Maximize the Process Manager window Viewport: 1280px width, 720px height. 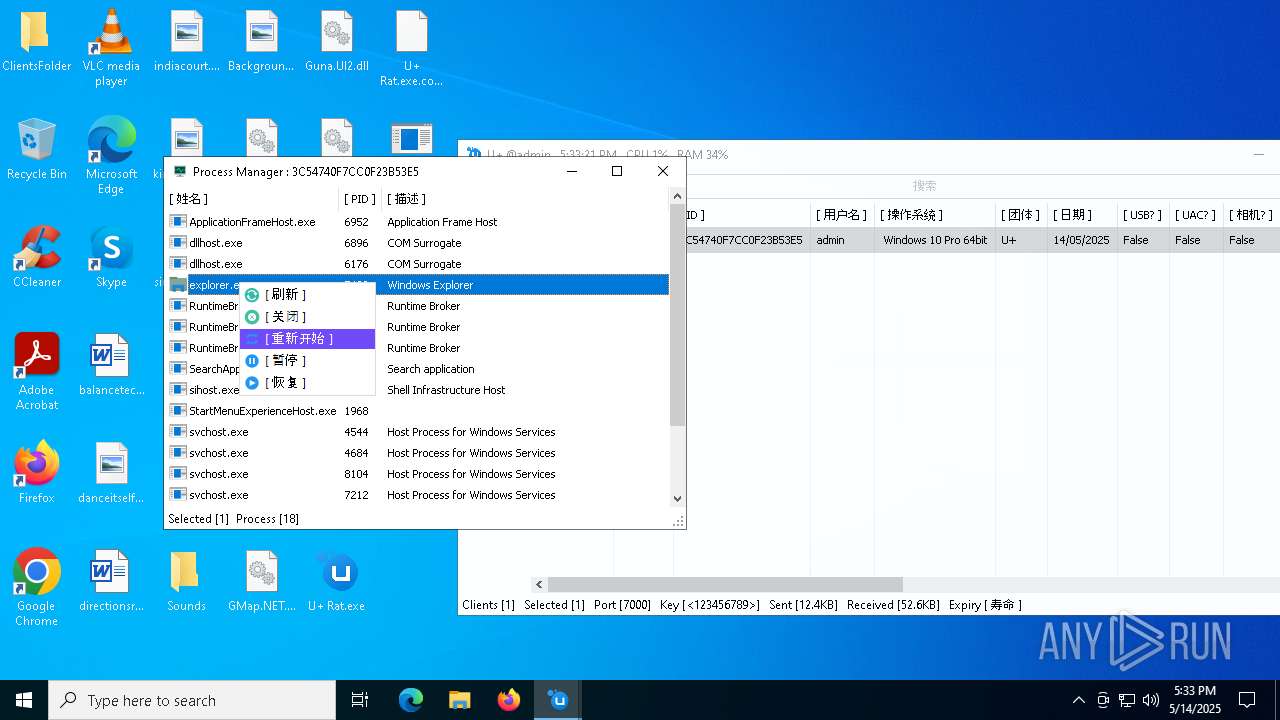617,171
